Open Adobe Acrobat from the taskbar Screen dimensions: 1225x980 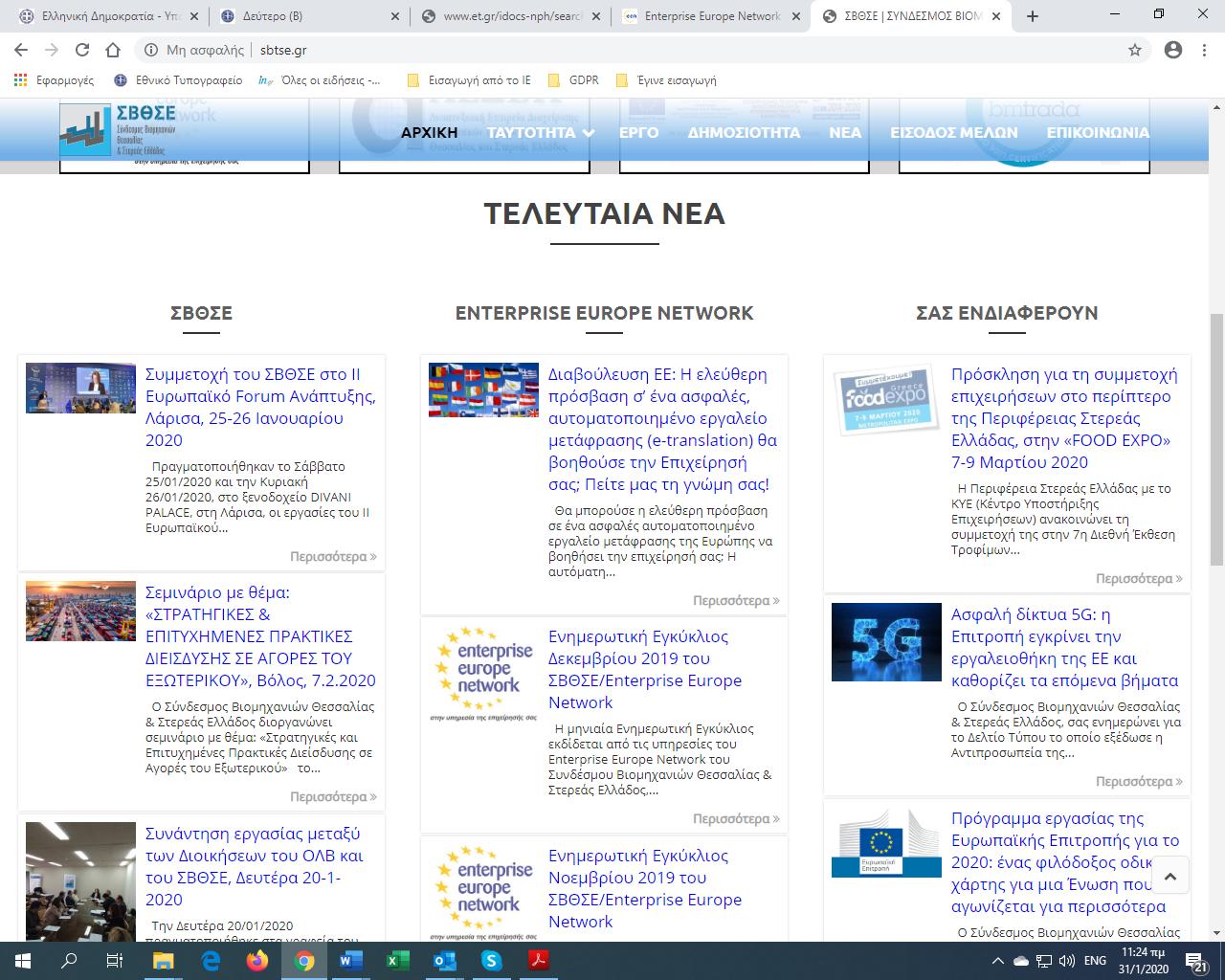click(539, 960)
